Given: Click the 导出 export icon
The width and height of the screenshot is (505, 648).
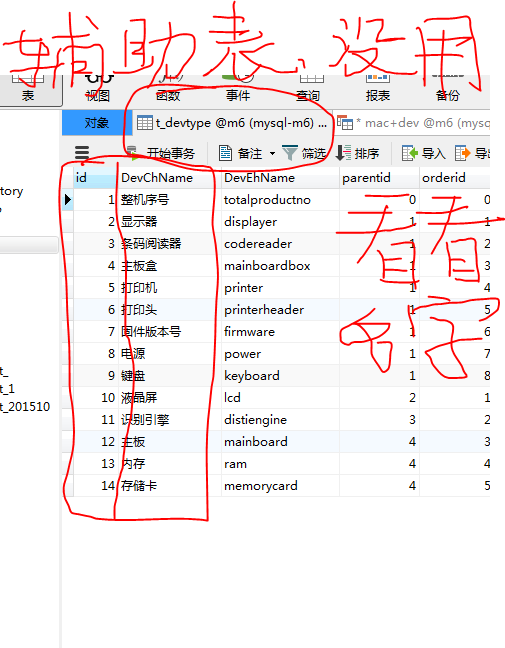Looking at the screenshot, I should click(x=463, y=153).
